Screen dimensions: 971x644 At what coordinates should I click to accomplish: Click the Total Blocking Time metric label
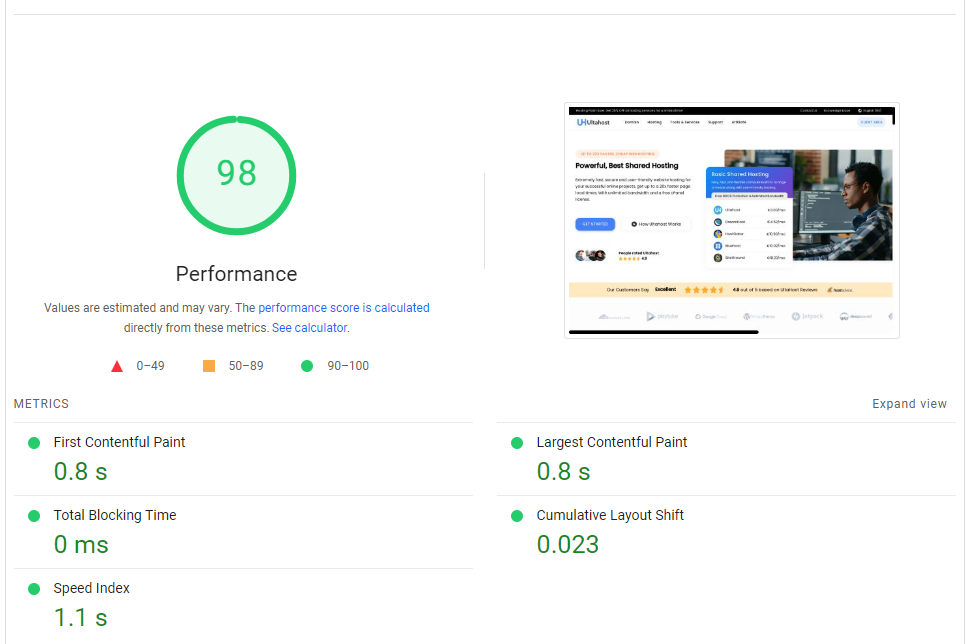115,515
